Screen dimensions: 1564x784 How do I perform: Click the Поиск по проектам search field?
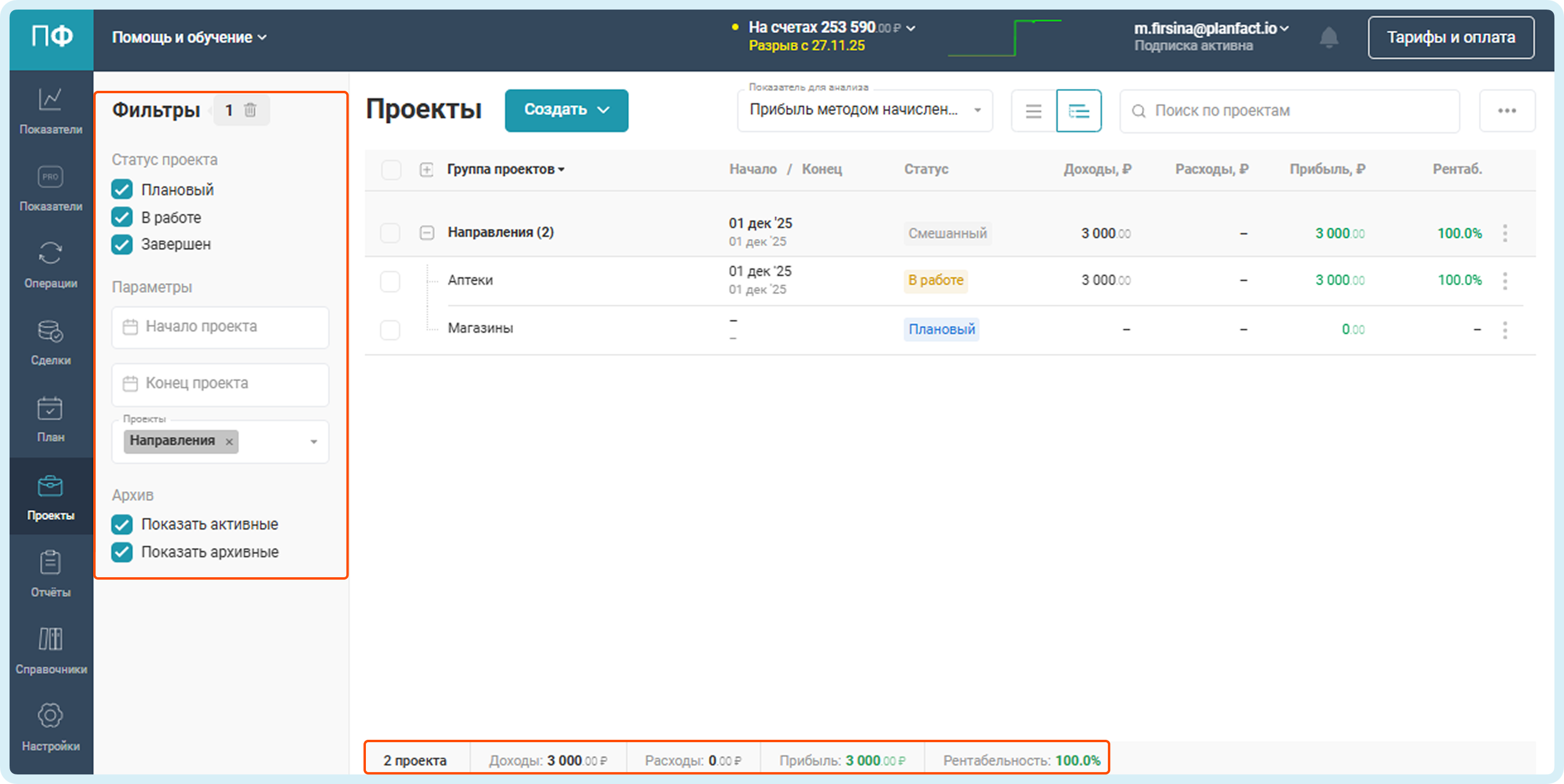[1290, 111]
